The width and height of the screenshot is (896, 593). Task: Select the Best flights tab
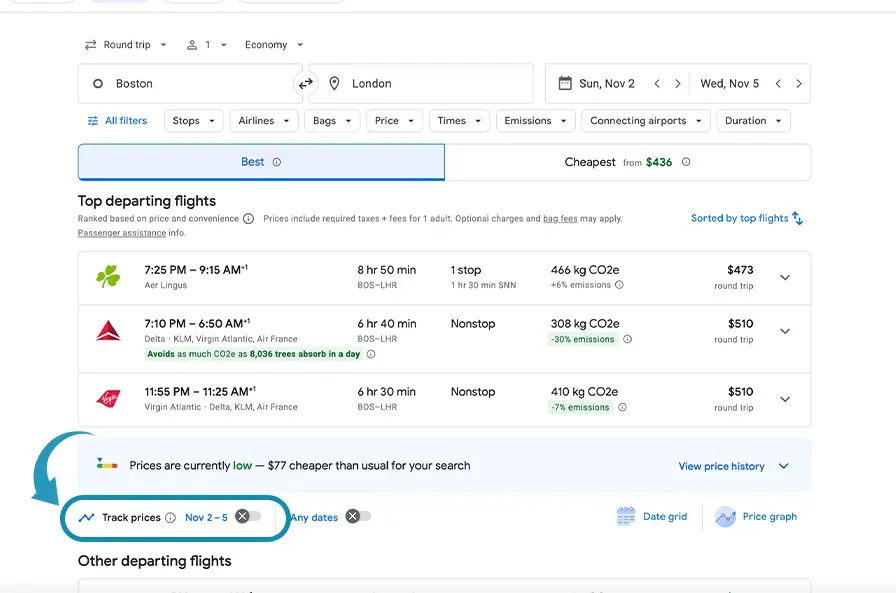(260, 161)
